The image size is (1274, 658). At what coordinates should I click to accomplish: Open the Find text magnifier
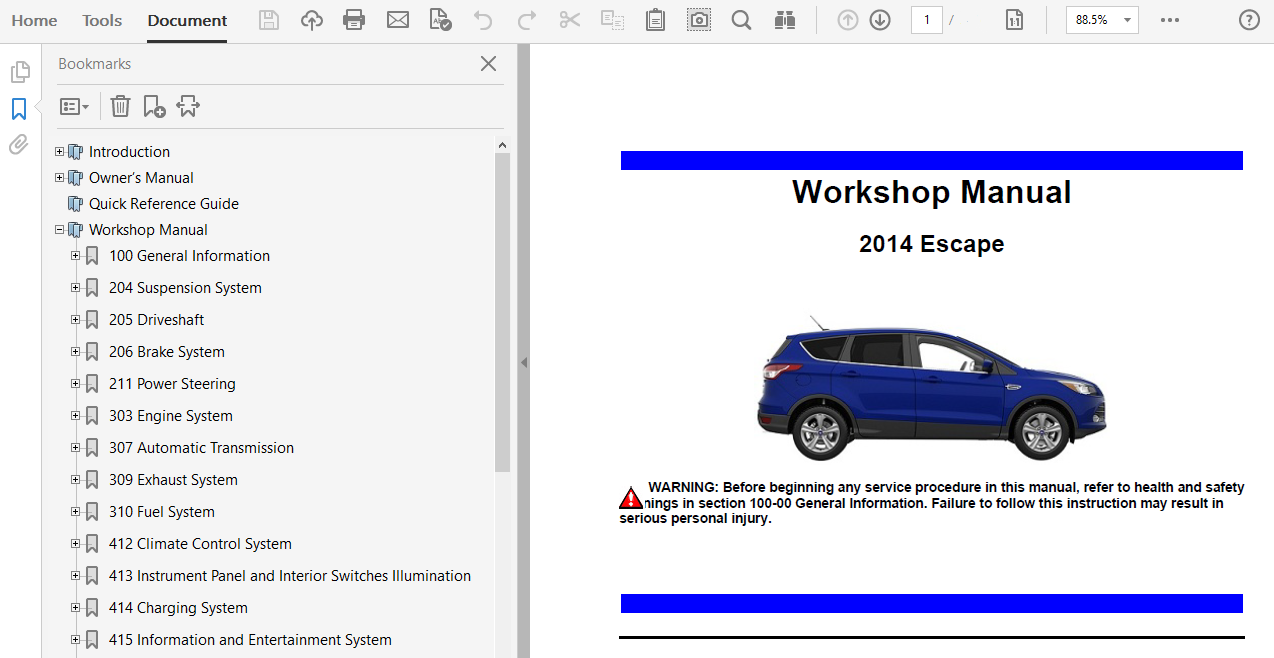[741, 20]
